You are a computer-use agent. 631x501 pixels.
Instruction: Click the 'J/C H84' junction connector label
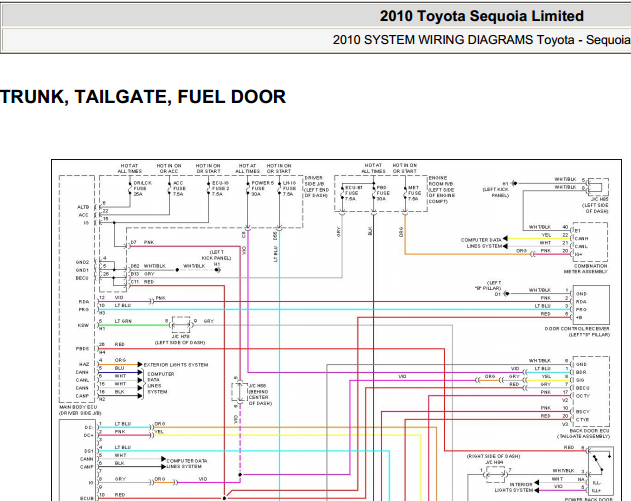[x=494, y=462]
